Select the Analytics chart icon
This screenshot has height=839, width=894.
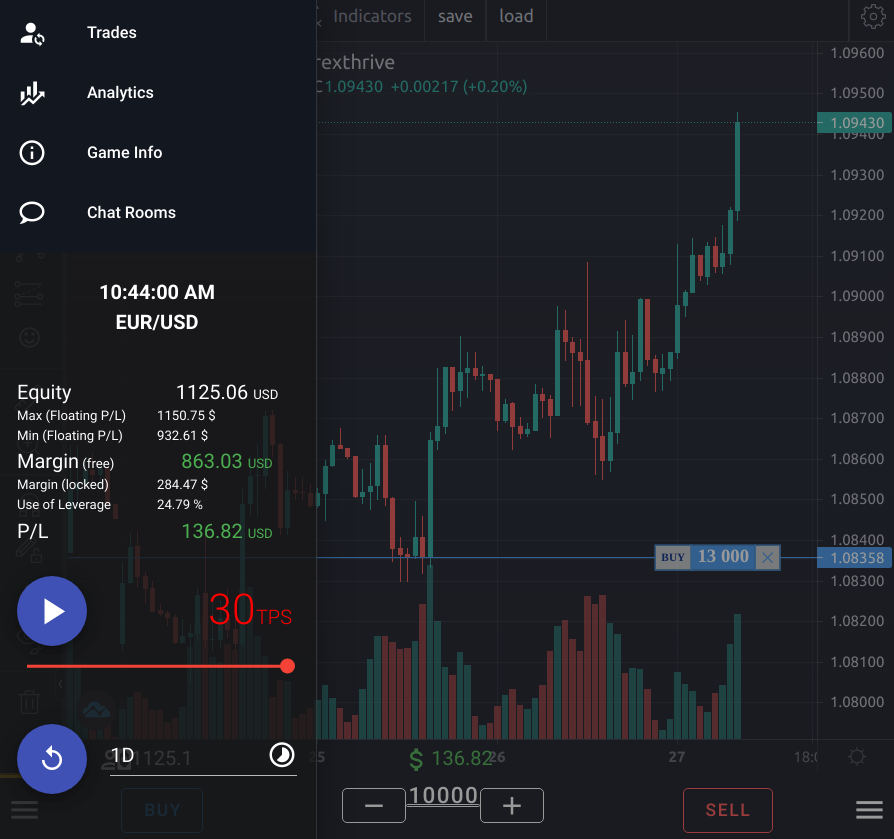[x=31, y=92]
